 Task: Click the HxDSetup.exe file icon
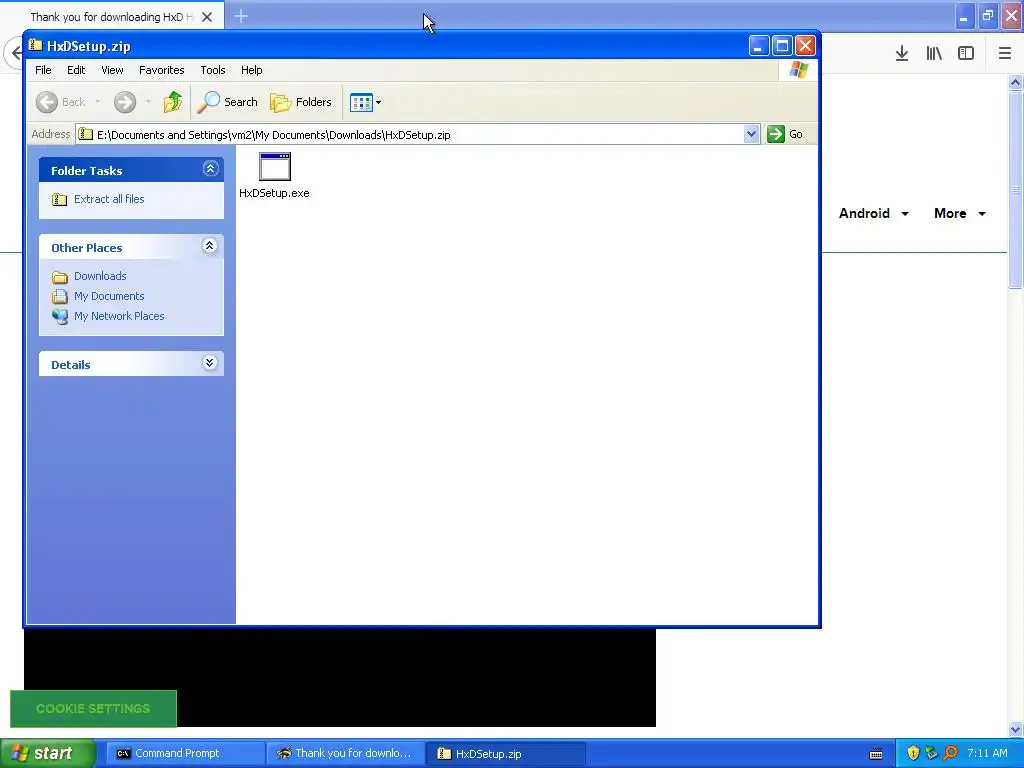(x=274, y=167)
